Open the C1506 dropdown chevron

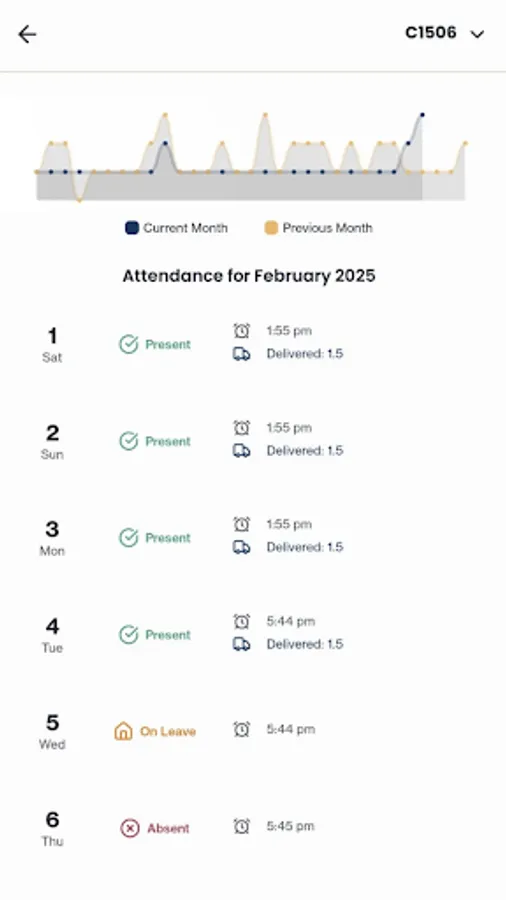(477, 34)
